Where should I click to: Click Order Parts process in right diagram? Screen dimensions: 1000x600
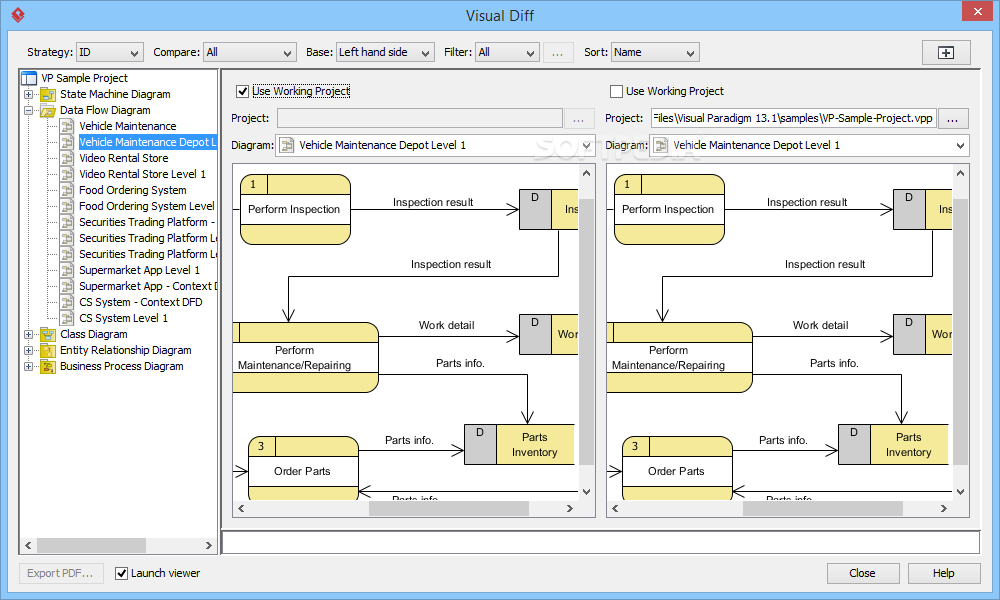[677, 469]
